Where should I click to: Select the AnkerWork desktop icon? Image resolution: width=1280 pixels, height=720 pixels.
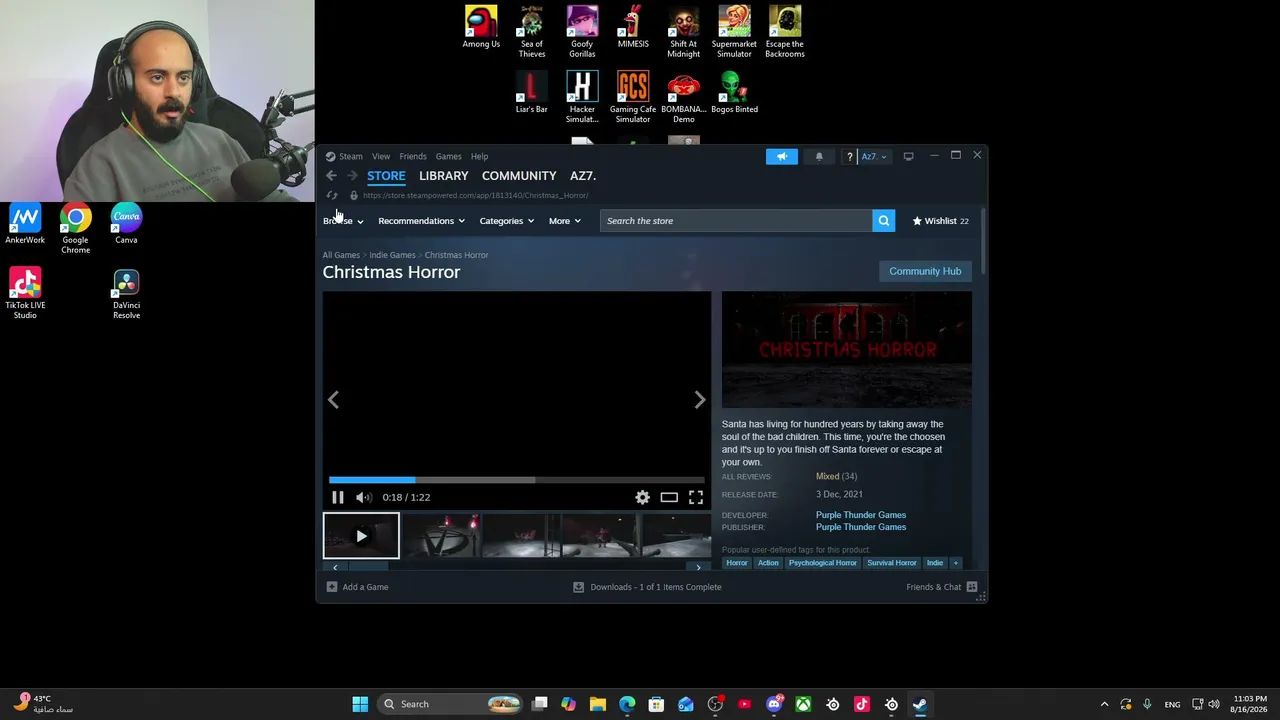click(25, 224)
